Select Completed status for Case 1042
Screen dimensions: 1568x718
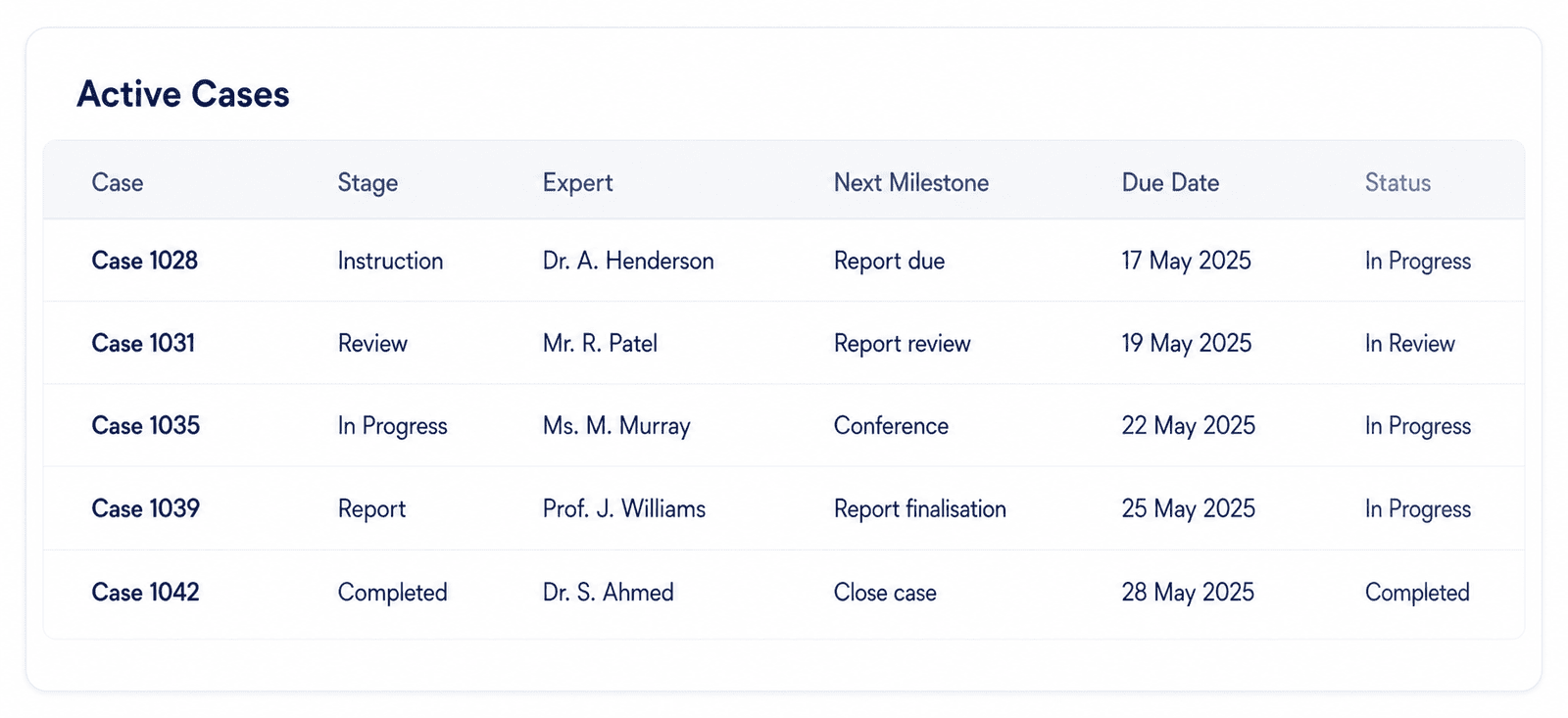(1416, 593)
